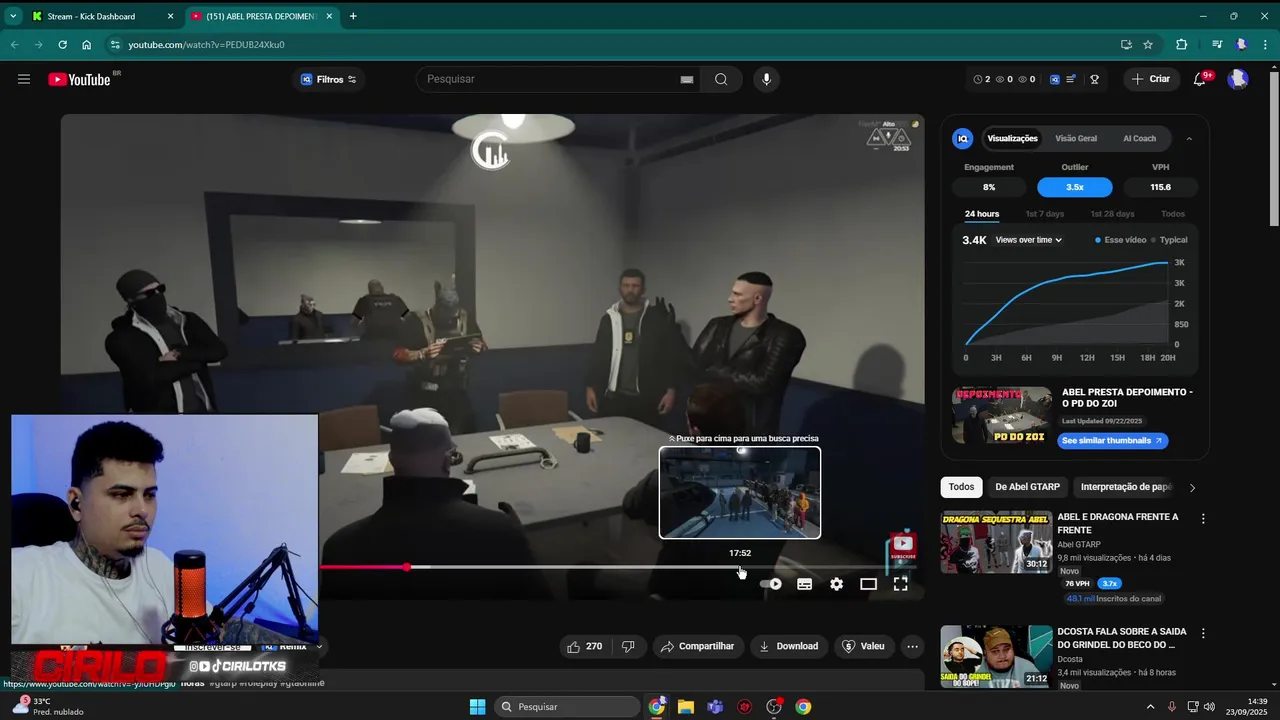Viewport: 1280px width, 720px height.
Task: Select the 24 hours range tab
Action: tap(982, 214)
